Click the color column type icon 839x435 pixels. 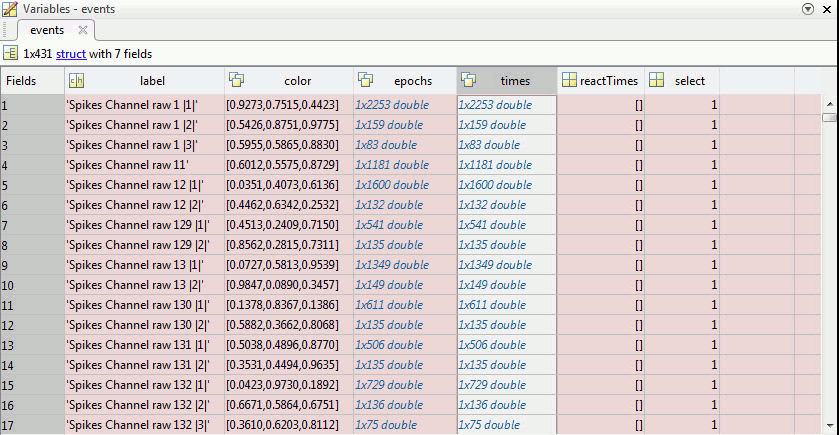click(236, 81)
